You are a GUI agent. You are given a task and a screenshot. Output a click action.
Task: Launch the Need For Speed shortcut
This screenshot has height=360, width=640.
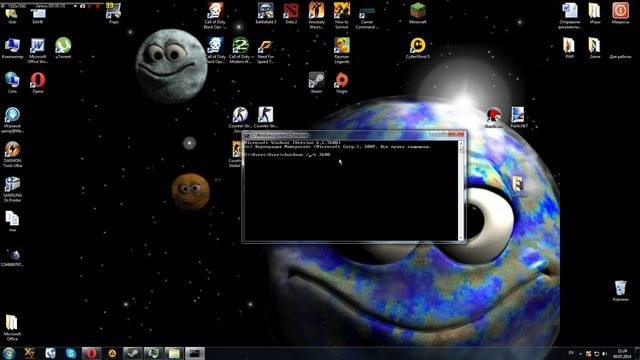[x=266, y=50]
